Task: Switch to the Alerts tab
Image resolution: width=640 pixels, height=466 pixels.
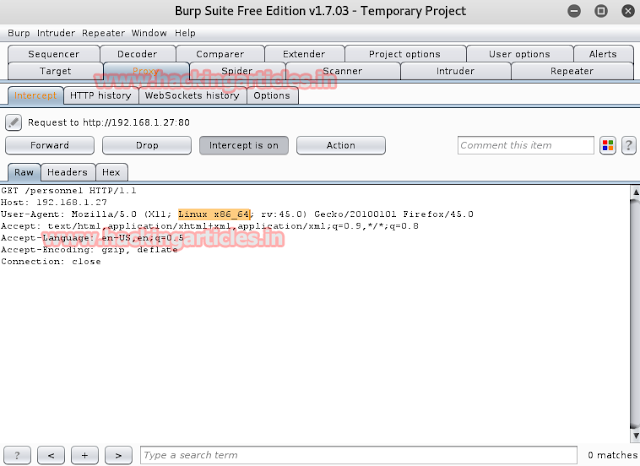Action: click(603, 54)
